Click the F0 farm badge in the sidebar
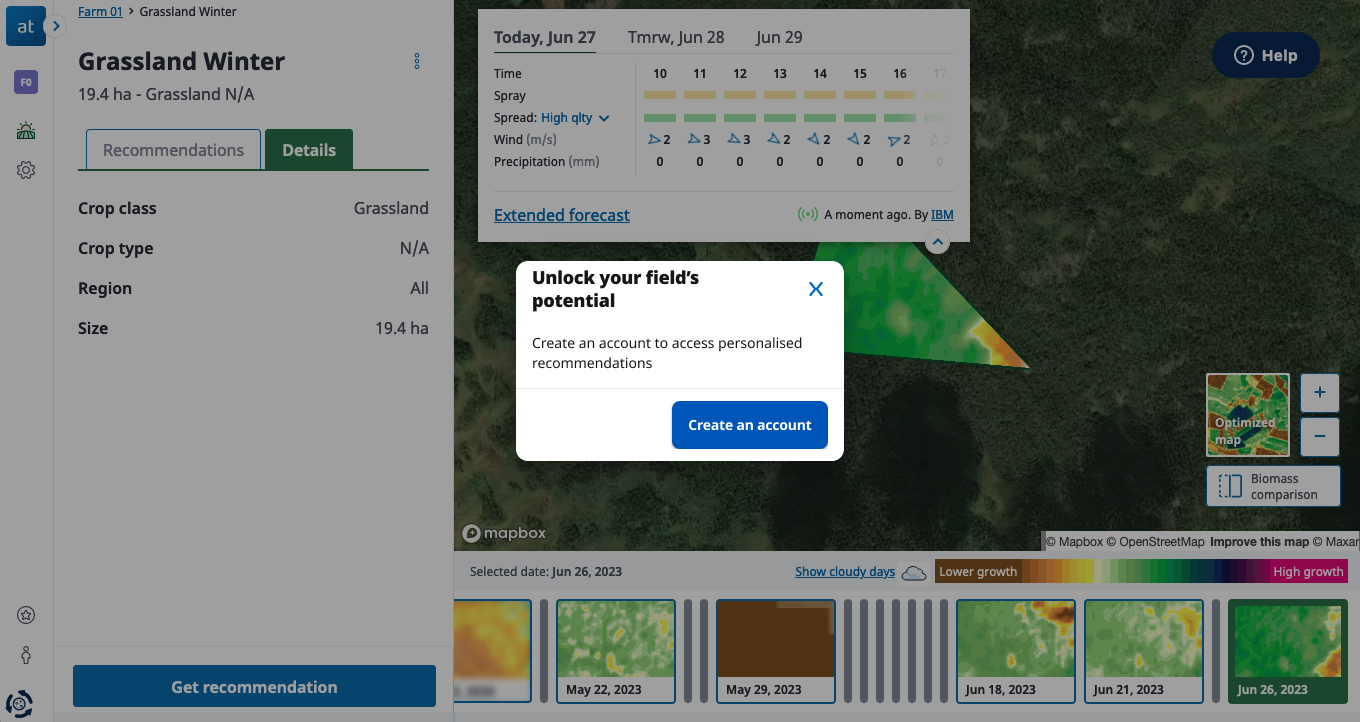This screenshot has width=1360, height=722. [25, 81]
